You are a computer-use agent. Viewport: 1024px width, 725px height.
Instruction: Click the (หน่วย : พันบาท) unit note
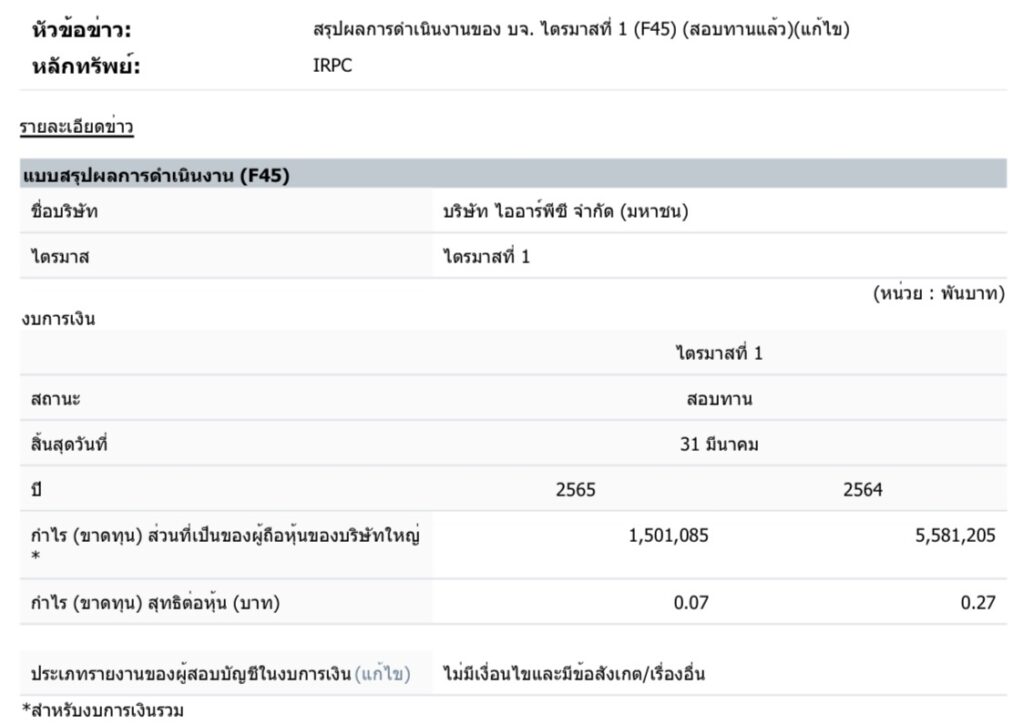(938, 296)
